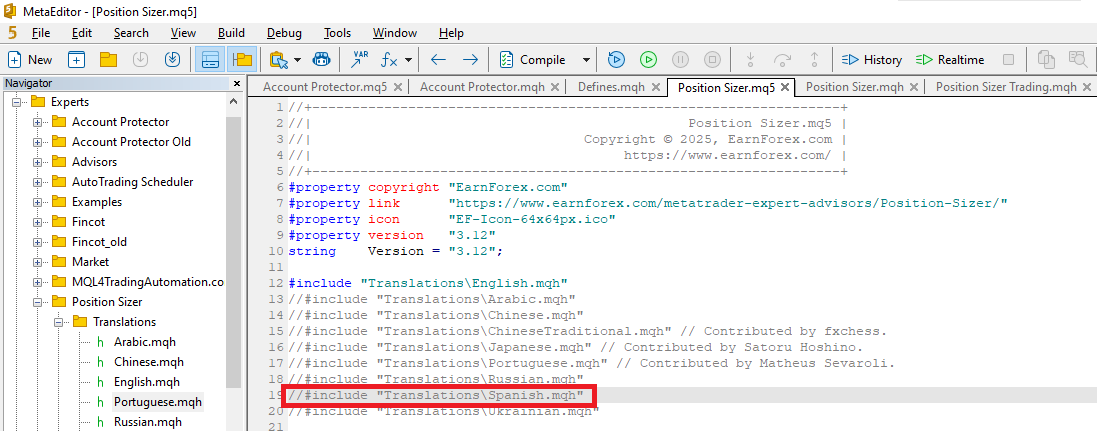
Task: Open the Tools menu
Action: (337, 33)
